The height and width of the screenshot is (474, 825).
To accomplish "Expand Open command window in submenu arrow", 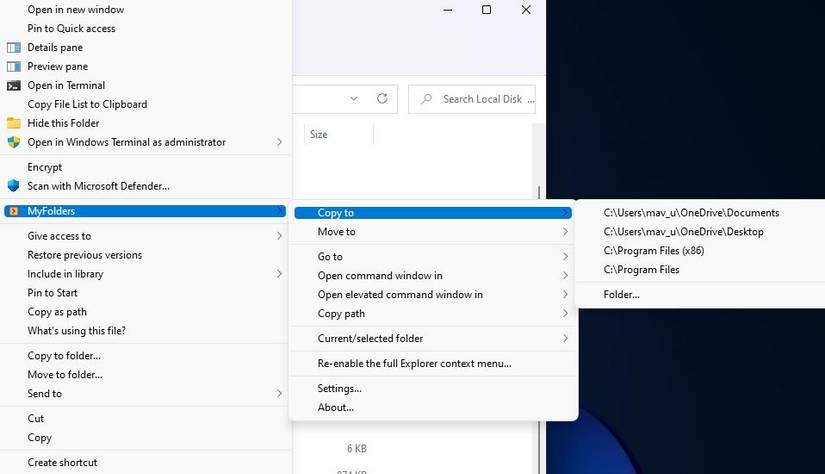I will (565, 275).
